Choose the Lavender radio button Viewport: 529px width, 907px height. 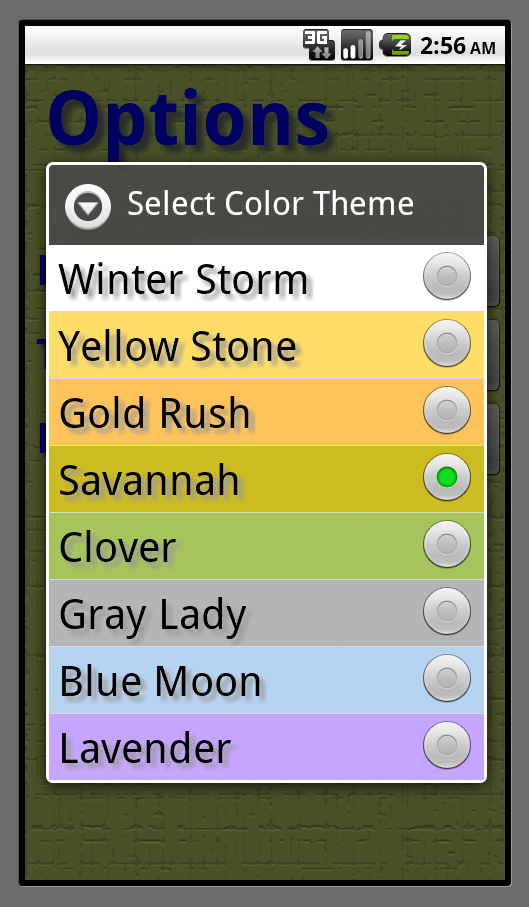click(x=447, y=745)
